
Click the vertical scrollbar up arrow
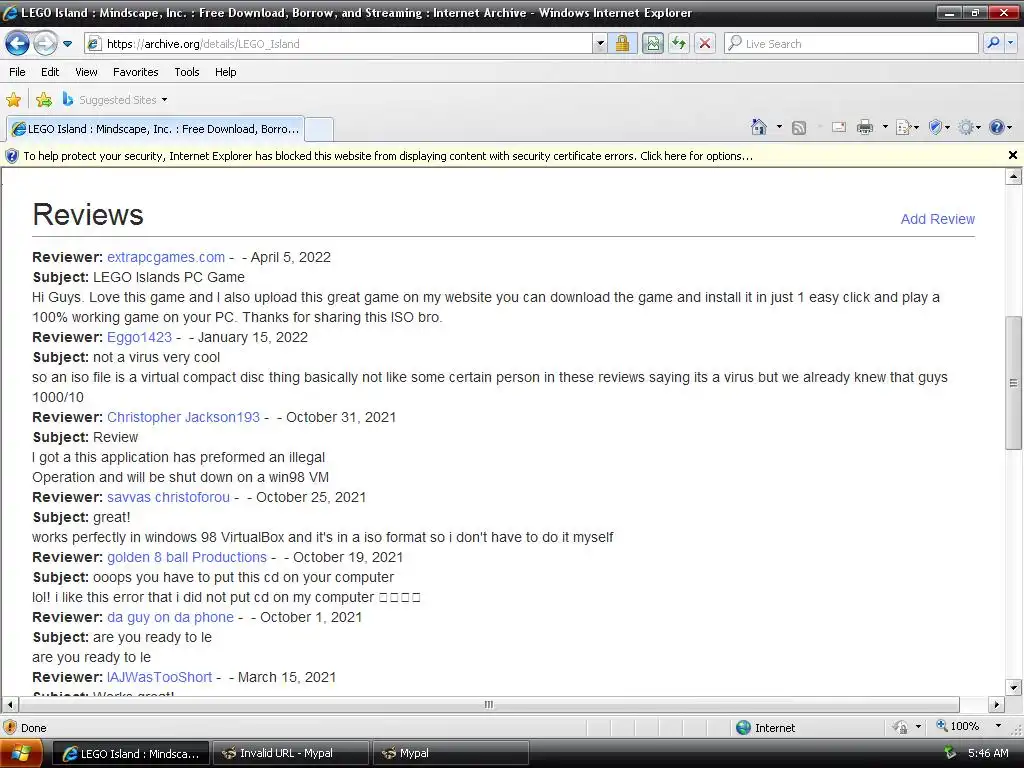[1013, 176]
